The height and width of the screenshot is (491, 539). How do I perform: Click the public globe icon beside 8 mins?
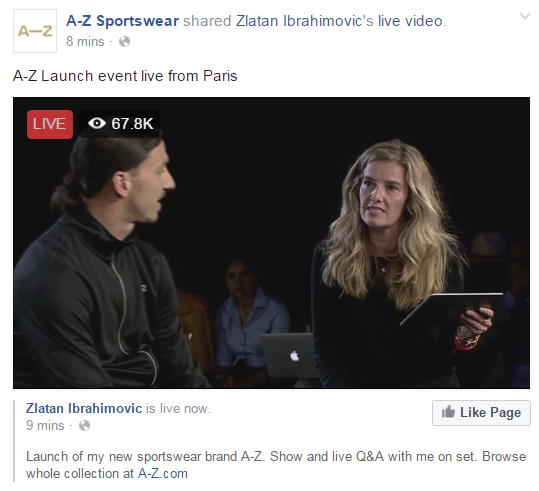pyautogui.click(x=124, y=42)
